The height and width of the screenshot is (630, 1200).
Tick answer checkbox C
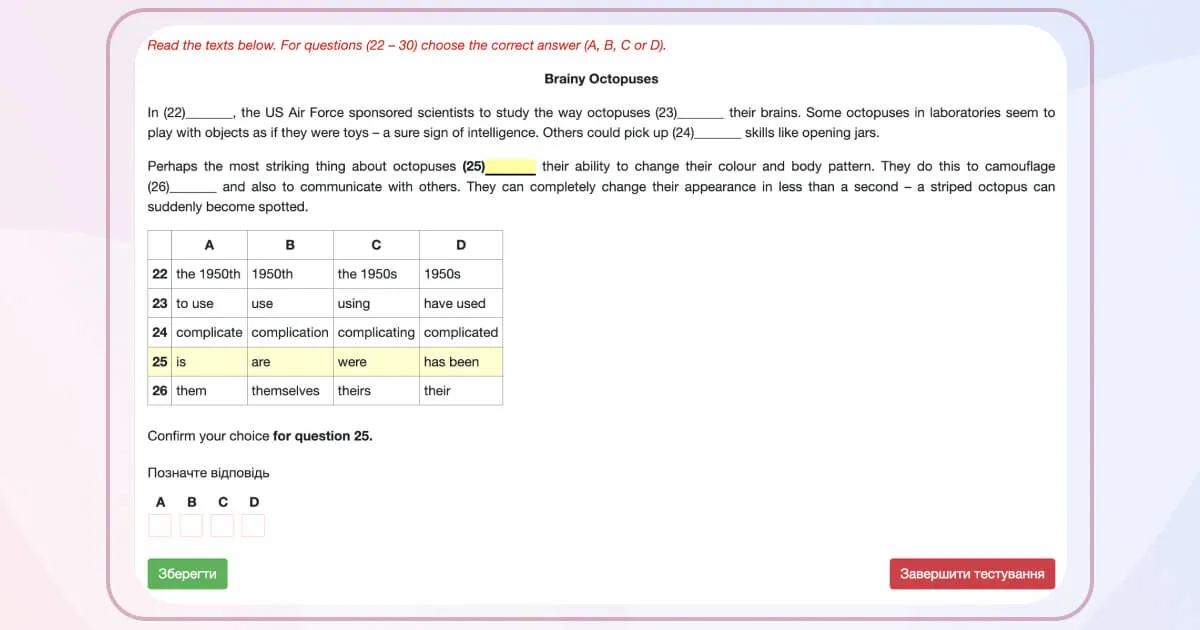coord(222,525)
